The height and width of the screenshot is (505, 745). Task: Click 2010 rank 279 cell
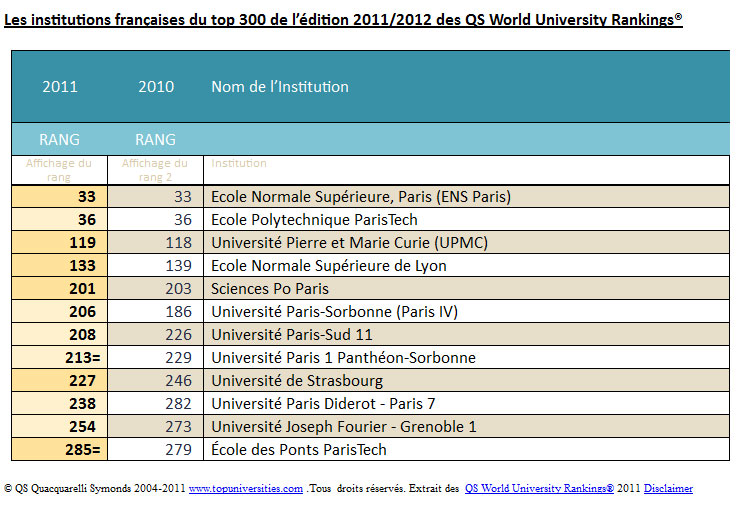(x=155, y=449)
